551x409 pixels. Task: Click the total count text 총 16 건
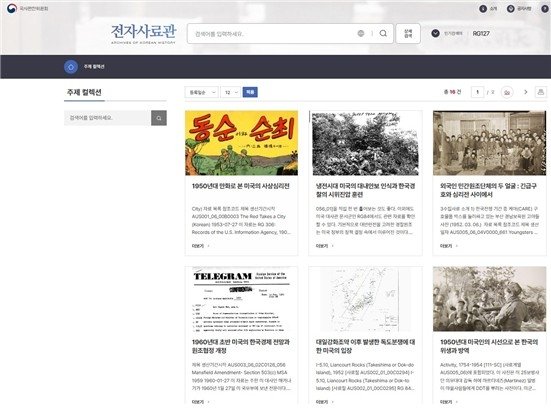pyautogui.click(x=452, y=92)
